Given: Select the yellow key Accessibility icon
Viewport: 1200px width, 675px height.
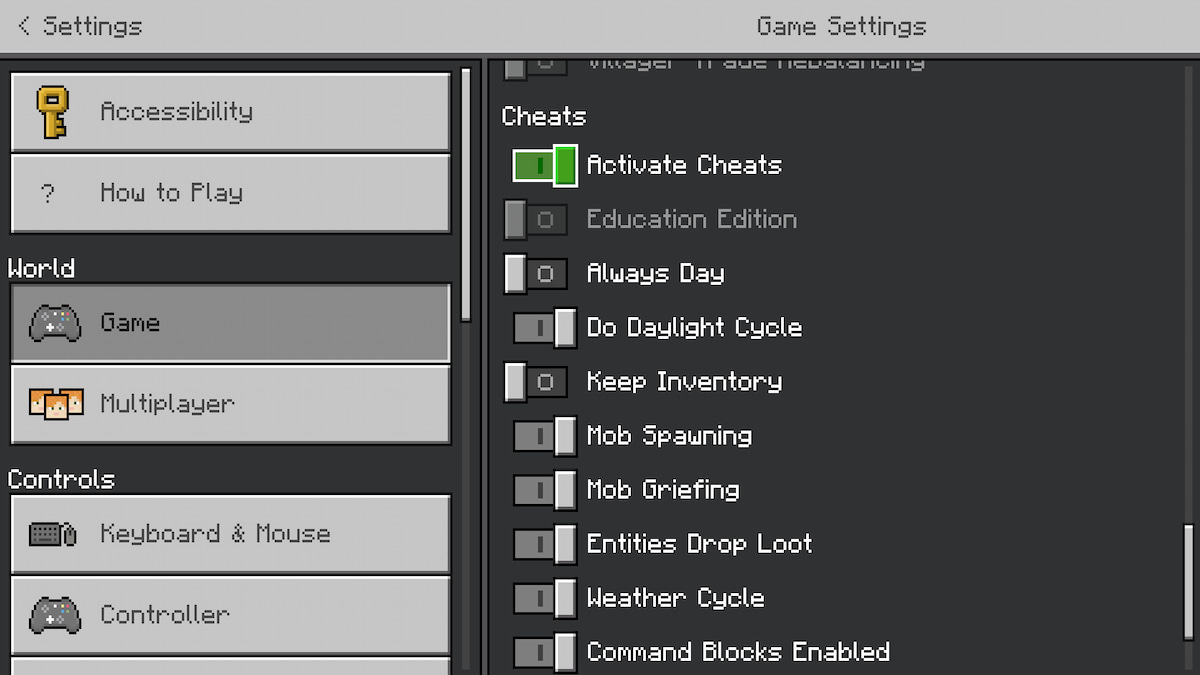Looking at the screenshot, I should pos(54,112).
